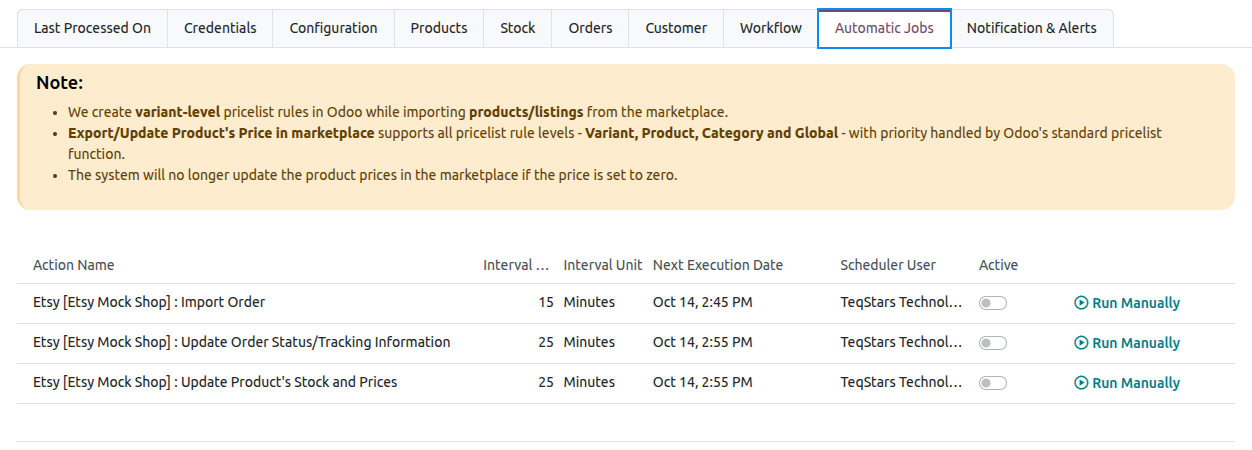Switch to the Customer tab
Screen dimensions: 1252x450
(x=676, y=28)
